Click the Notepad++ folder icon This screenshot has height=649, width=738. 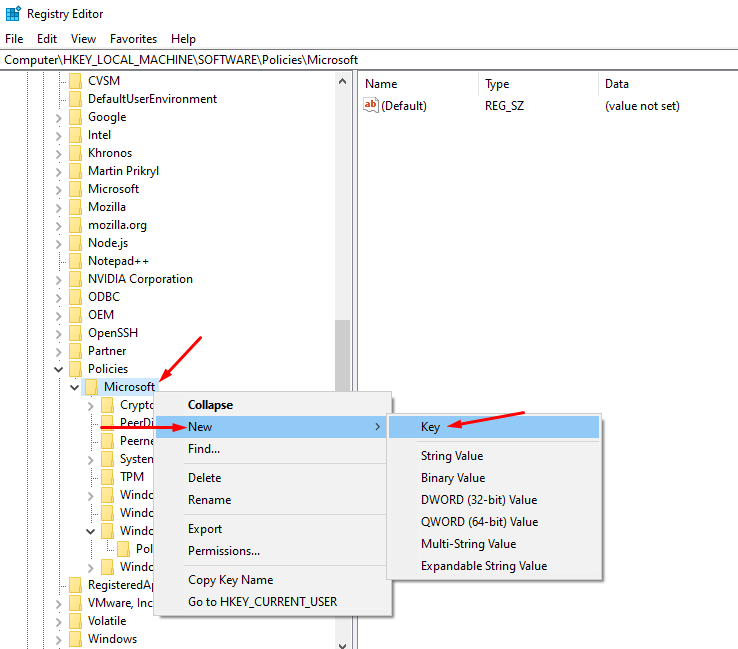tap(75, 261)
